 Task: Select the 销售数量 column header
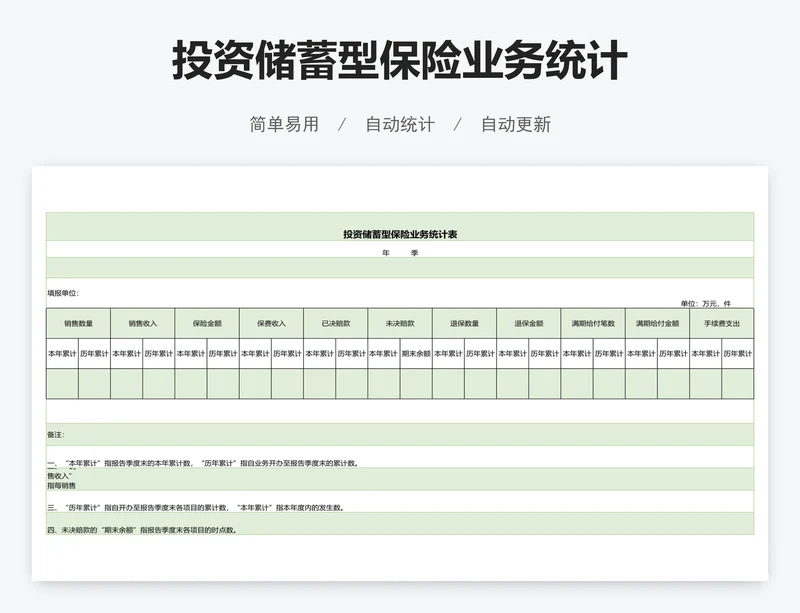click(x=79, y=323)
